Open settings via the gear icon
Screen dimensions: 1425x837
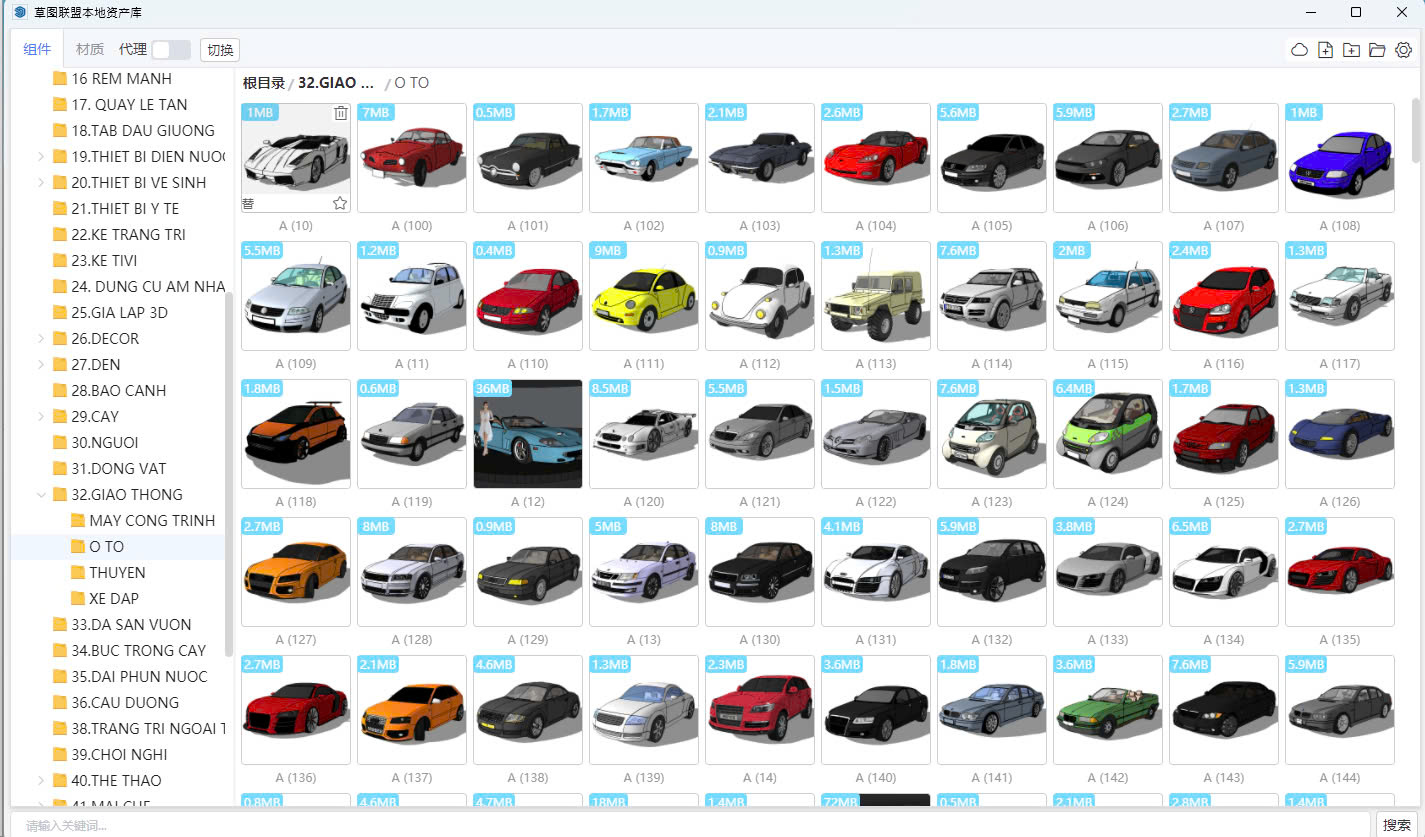pos(1403,50)
